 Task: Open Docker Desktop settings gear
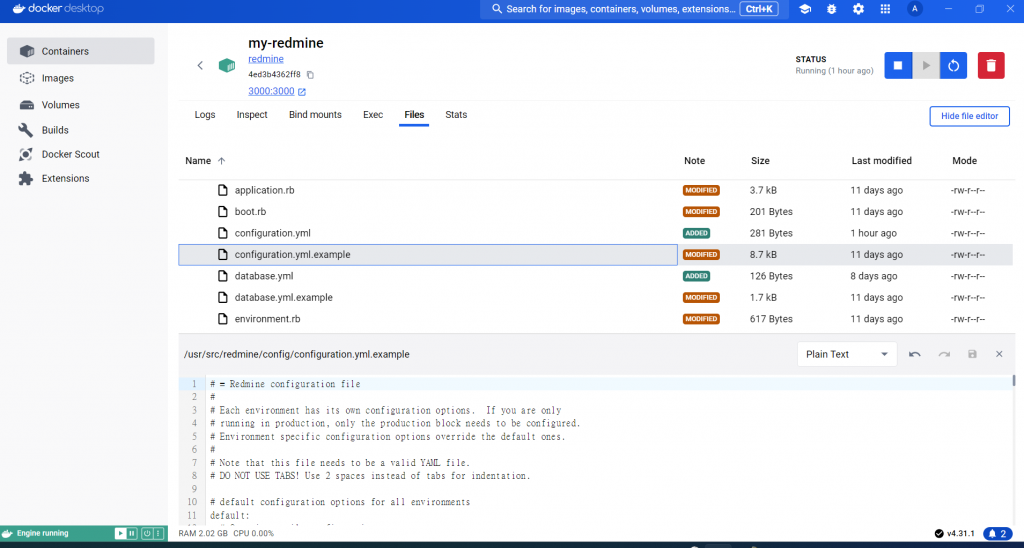click(858, 9)
